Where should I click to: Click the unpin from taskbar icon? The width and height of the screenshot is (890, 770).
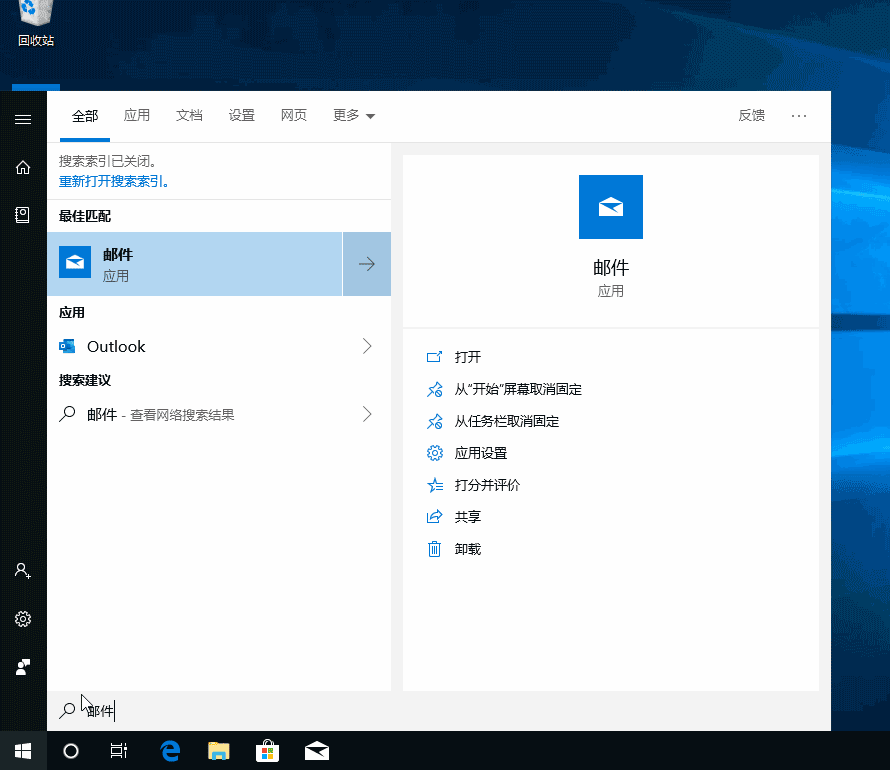click(x=435, y=421)
